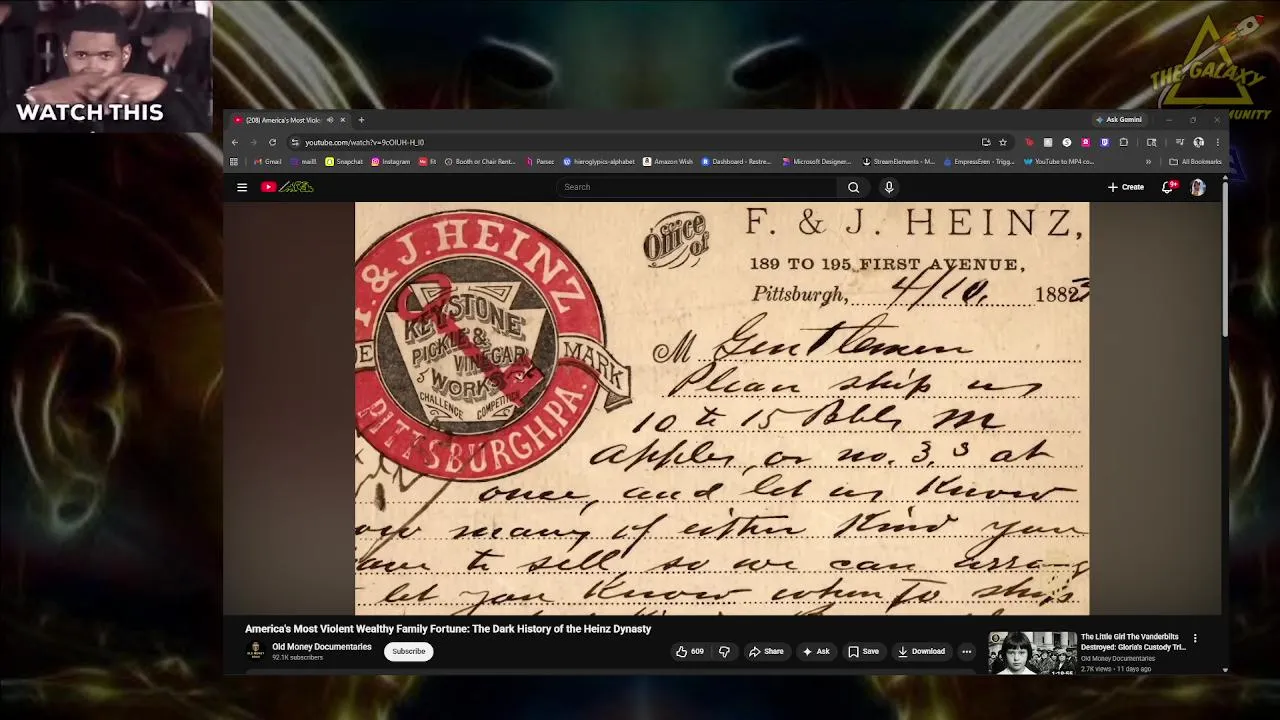Open the browser extensions puzzle icon
The width and height of the screenshot is (1280, 720).
[x=1124, y=142]
